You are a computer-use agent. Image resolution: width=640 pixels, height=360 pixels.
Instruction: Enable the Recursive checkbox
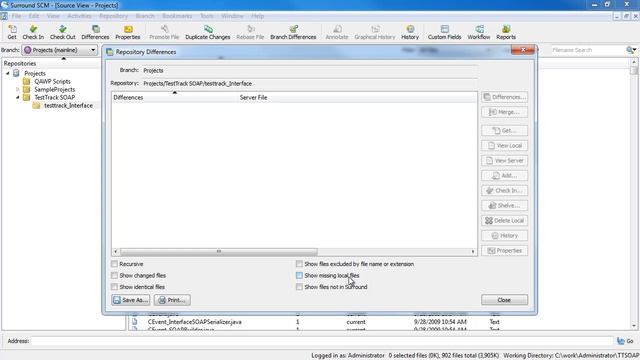(114, 264)
